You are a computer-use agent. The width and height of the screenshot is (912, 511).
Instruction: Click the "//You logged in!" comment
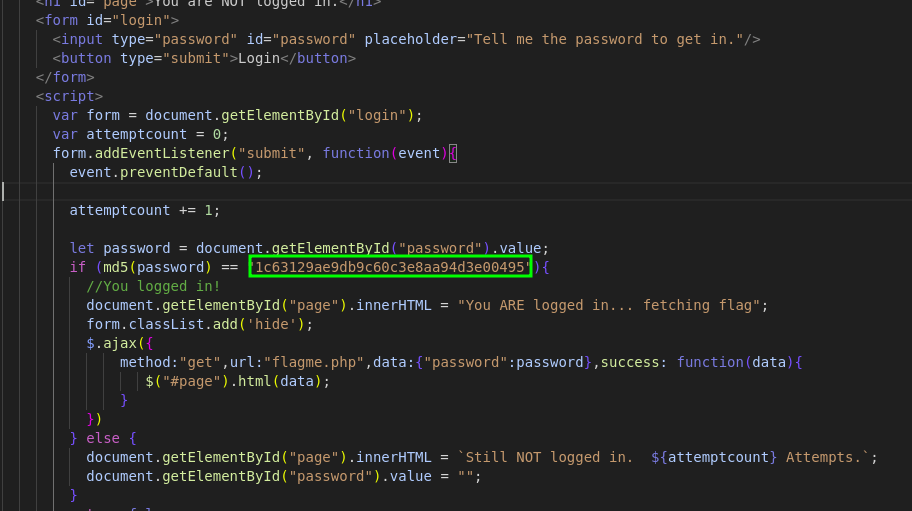(153, 286)
